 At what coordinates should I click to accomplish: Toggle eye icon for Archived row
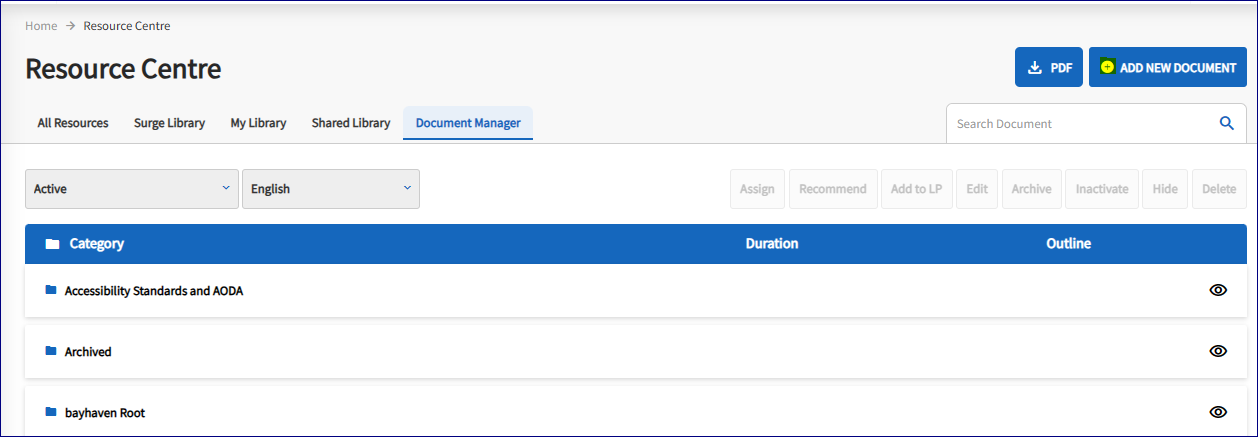click(1218, 351)
